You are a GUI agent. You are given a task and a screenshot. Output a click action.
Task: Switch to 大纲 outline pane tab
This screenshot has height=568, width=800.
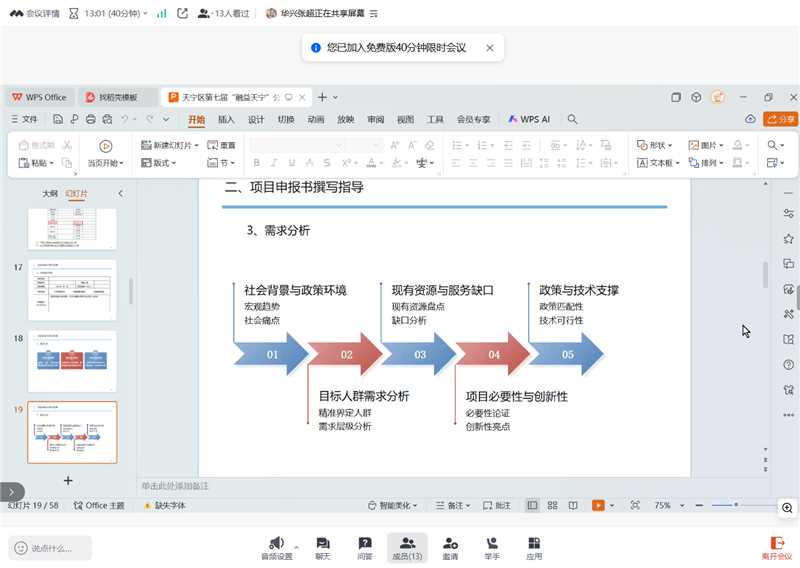click(49, 193)
